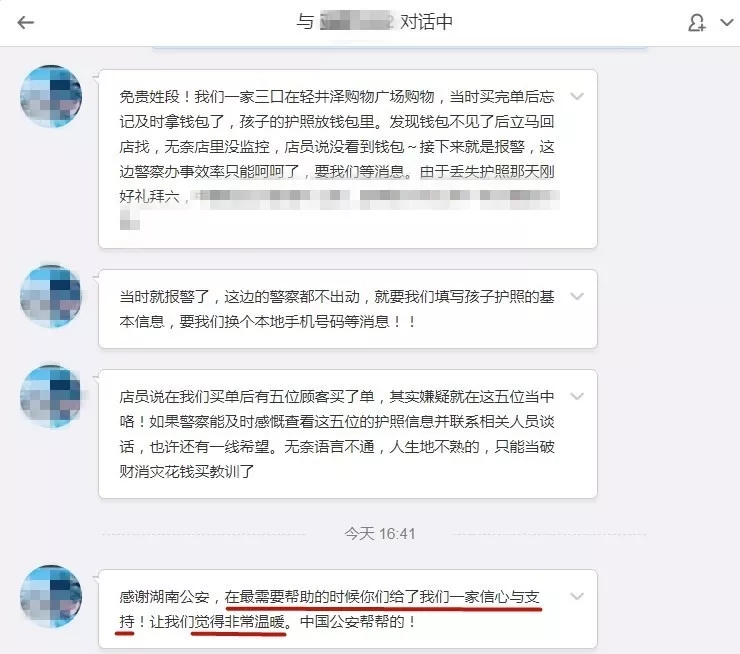The width and height of the screenshot is (740, 654).
Task: Open chevron menu on the 感谢湖南公安 message
Action: pos(577,596)
